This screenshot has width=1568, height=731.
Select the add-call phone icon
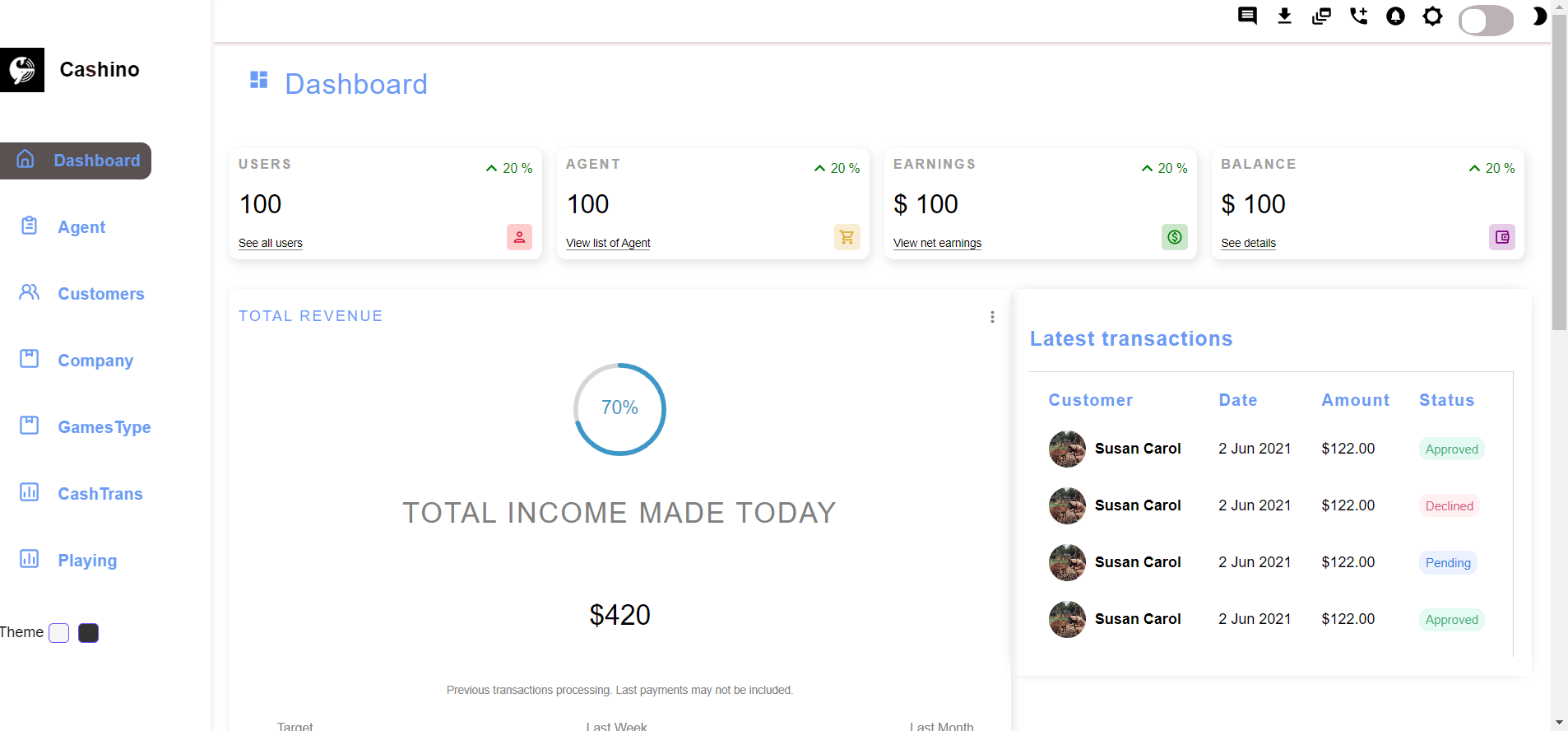coord(1358,16)
